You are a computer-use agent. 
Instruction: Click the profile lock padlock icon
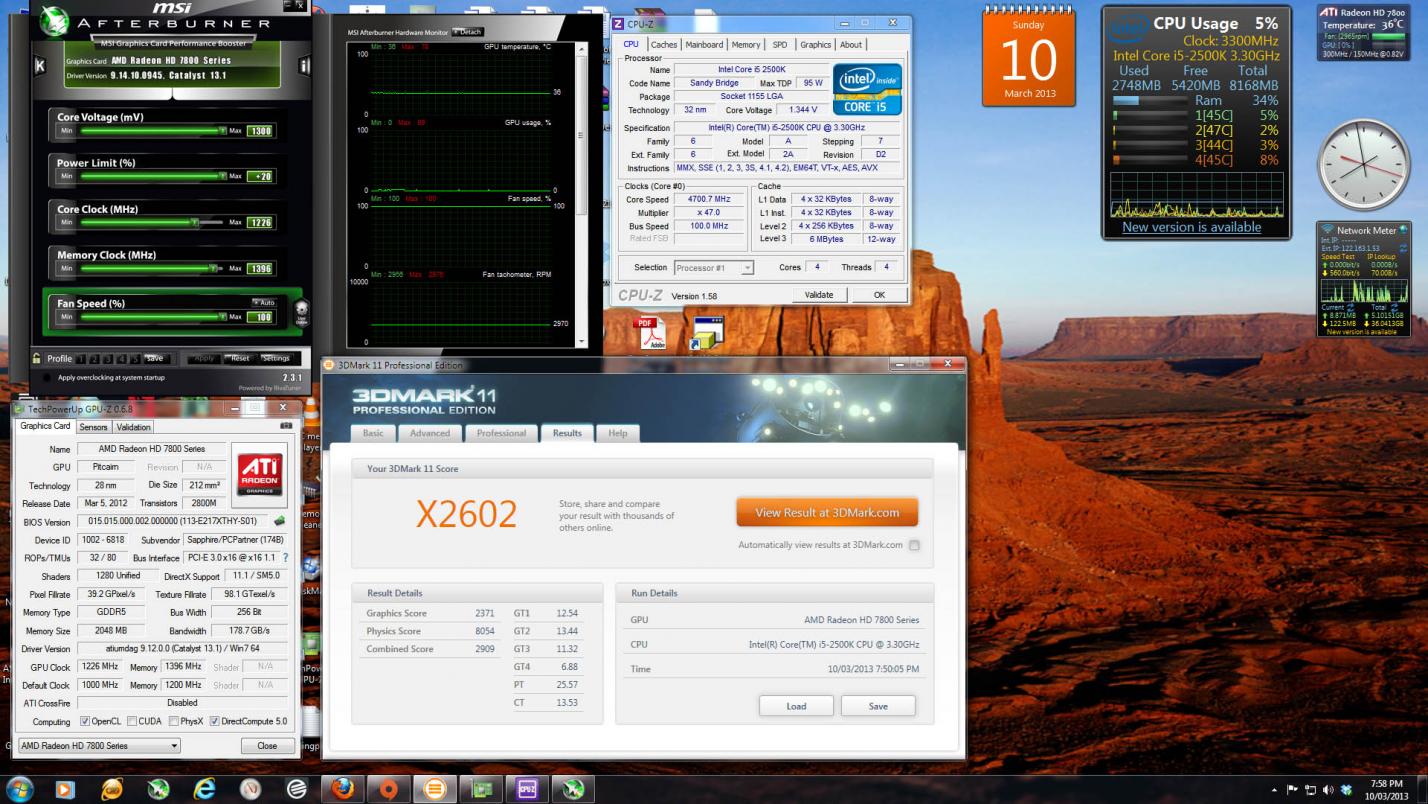[36, 358]
